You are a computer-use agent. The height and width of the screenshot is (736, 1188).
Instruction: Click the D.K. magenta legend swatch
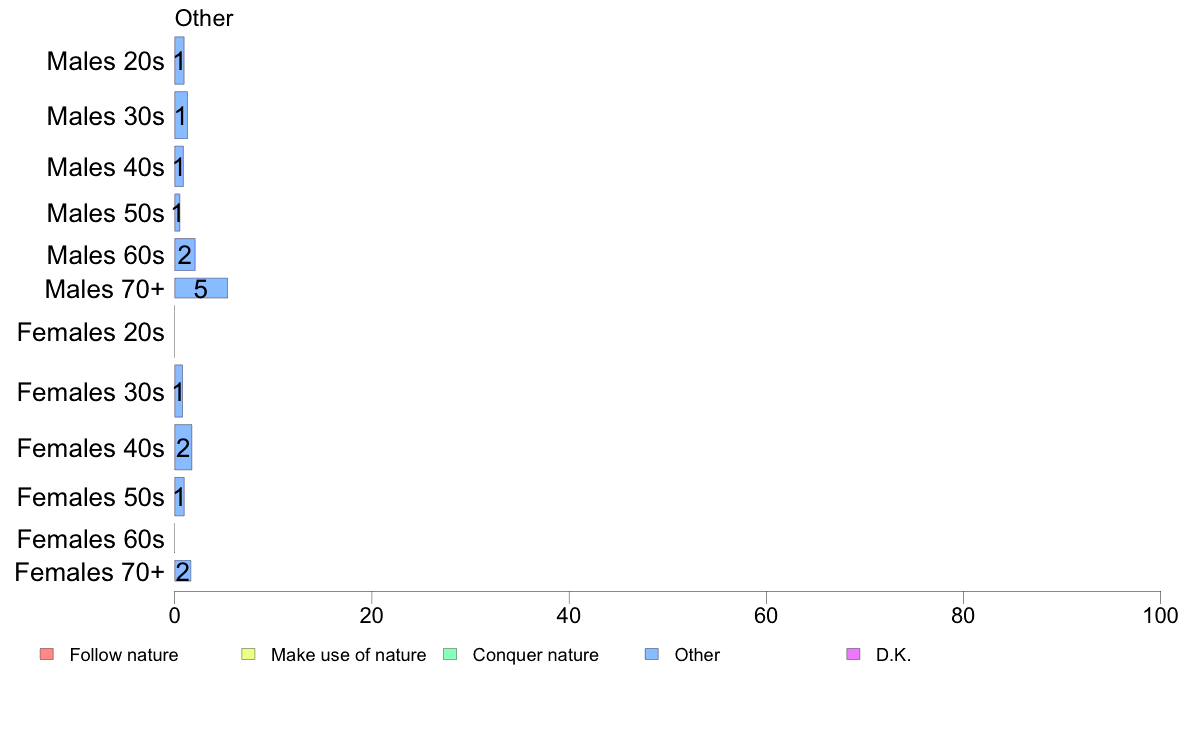click(x=853, y=654)
